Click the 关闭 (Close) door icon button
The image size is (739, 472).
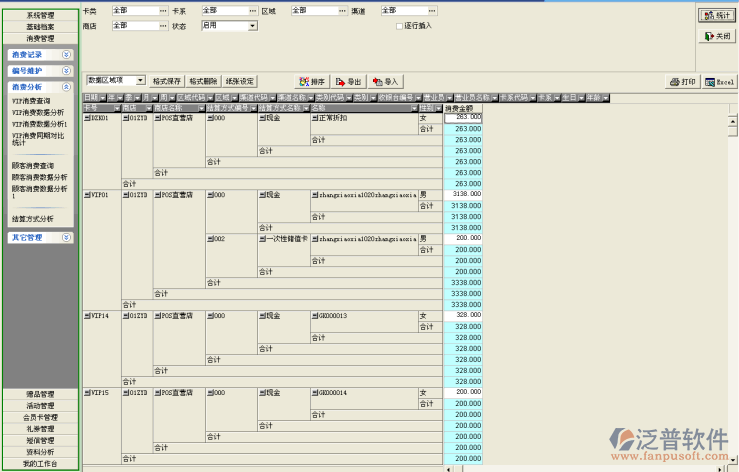pyautogui.click(x=714, y=36)
